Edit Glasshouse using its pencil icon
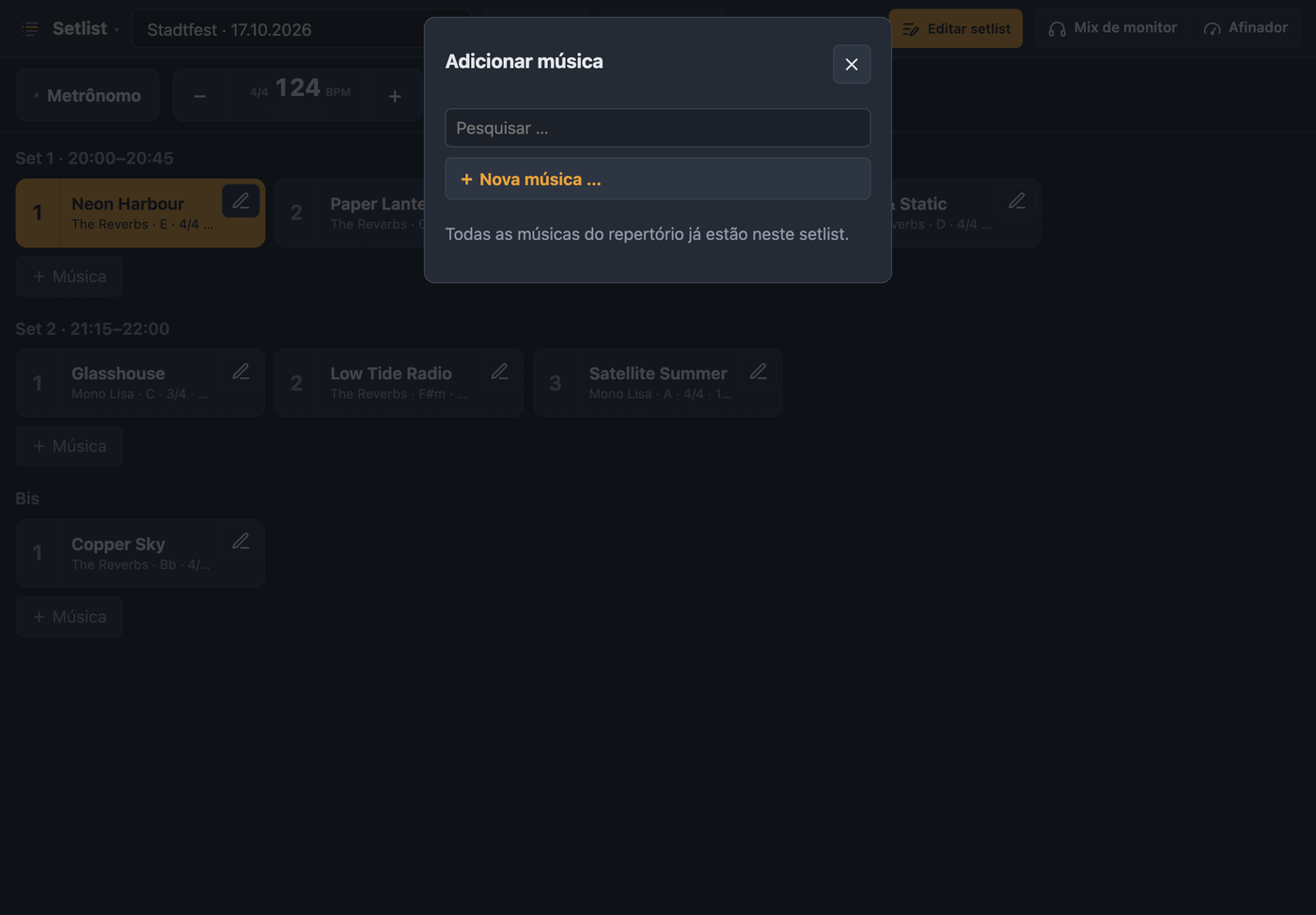This screenshot has height=915, width=1316. [241, 371]
